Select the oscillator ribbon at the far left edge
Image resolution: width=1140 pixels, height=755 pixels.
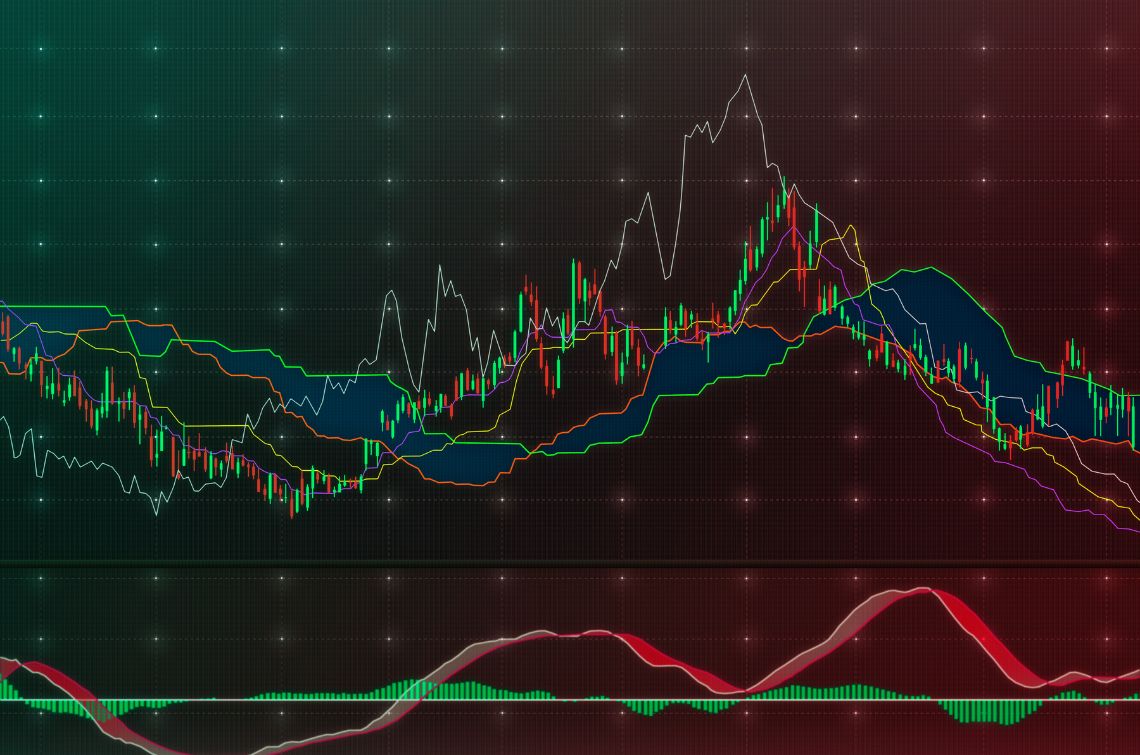(10, 662)
